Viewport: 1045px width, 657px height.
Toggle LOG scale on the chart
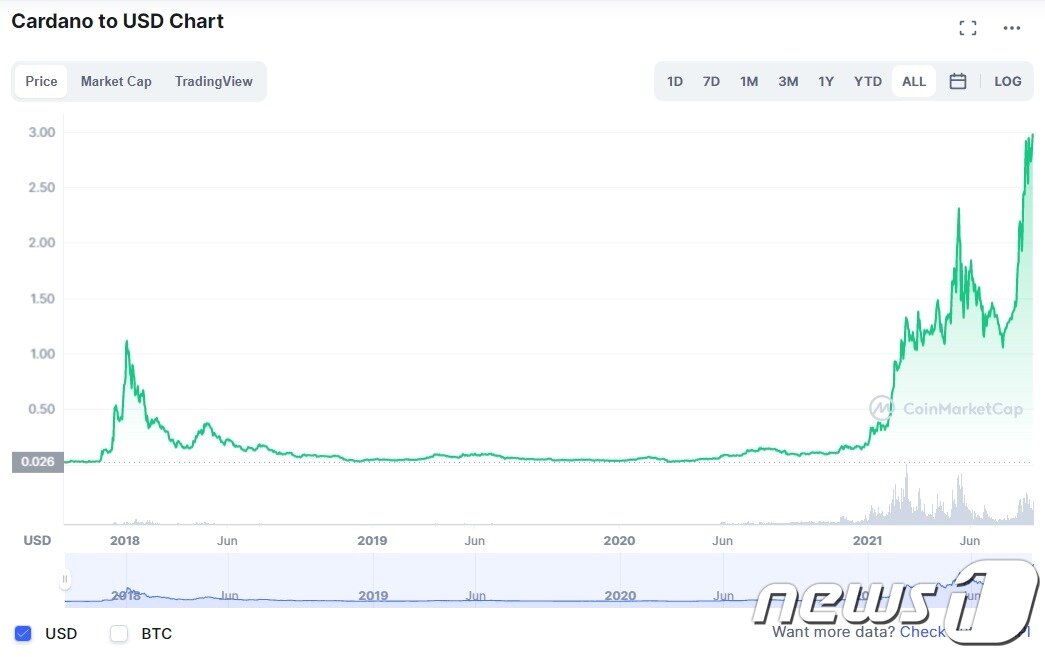[x=1007, y=81]
